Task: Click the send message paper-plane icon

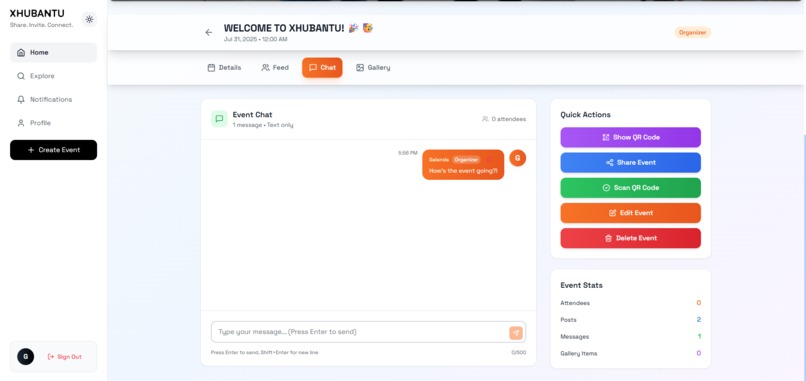Action: pyautogui.click(x=516, y=333)
